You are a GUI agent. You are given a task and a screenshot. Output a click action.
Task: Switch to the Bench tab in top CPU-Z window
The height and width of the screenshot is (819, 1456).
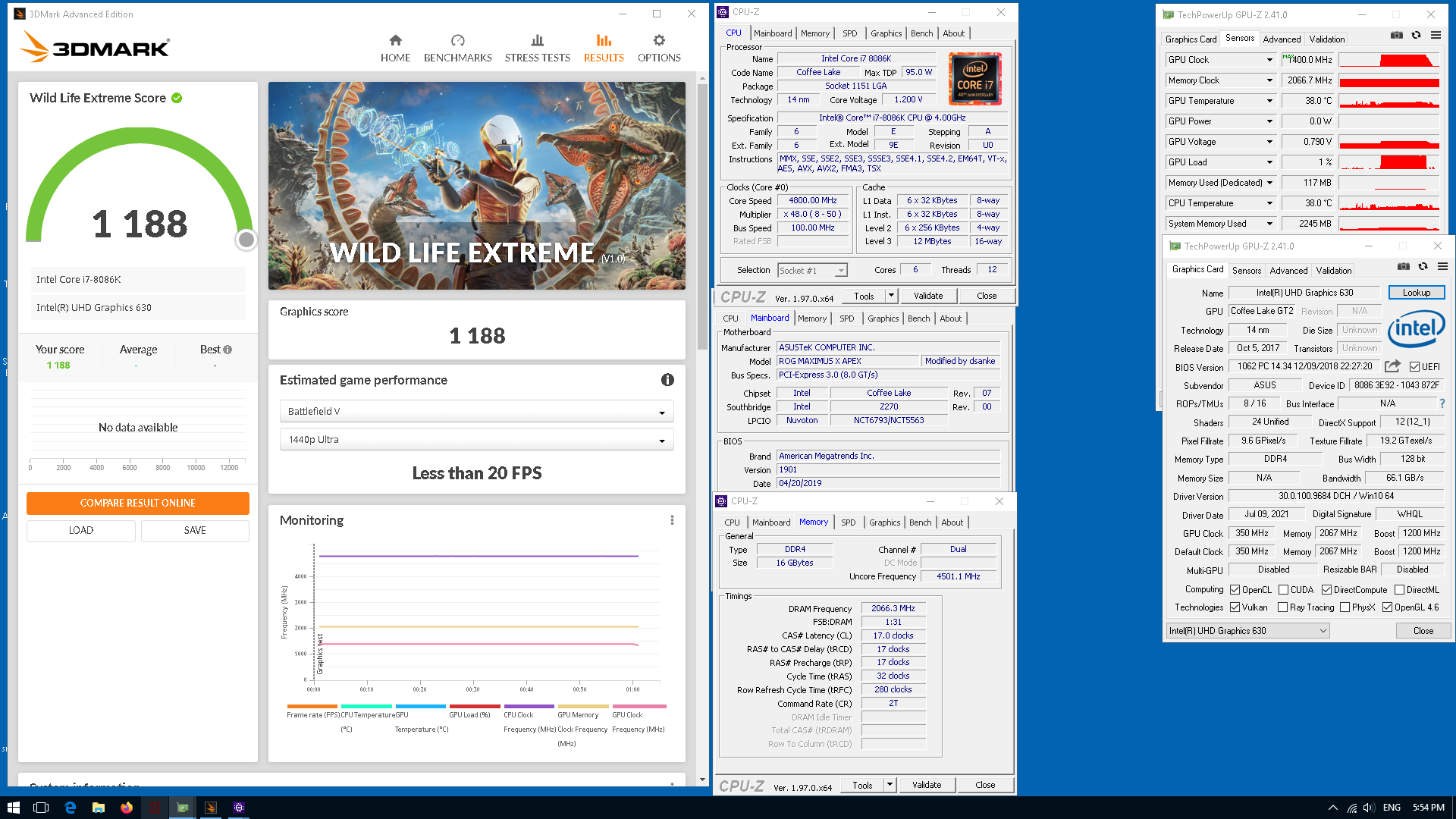[921, 33]
